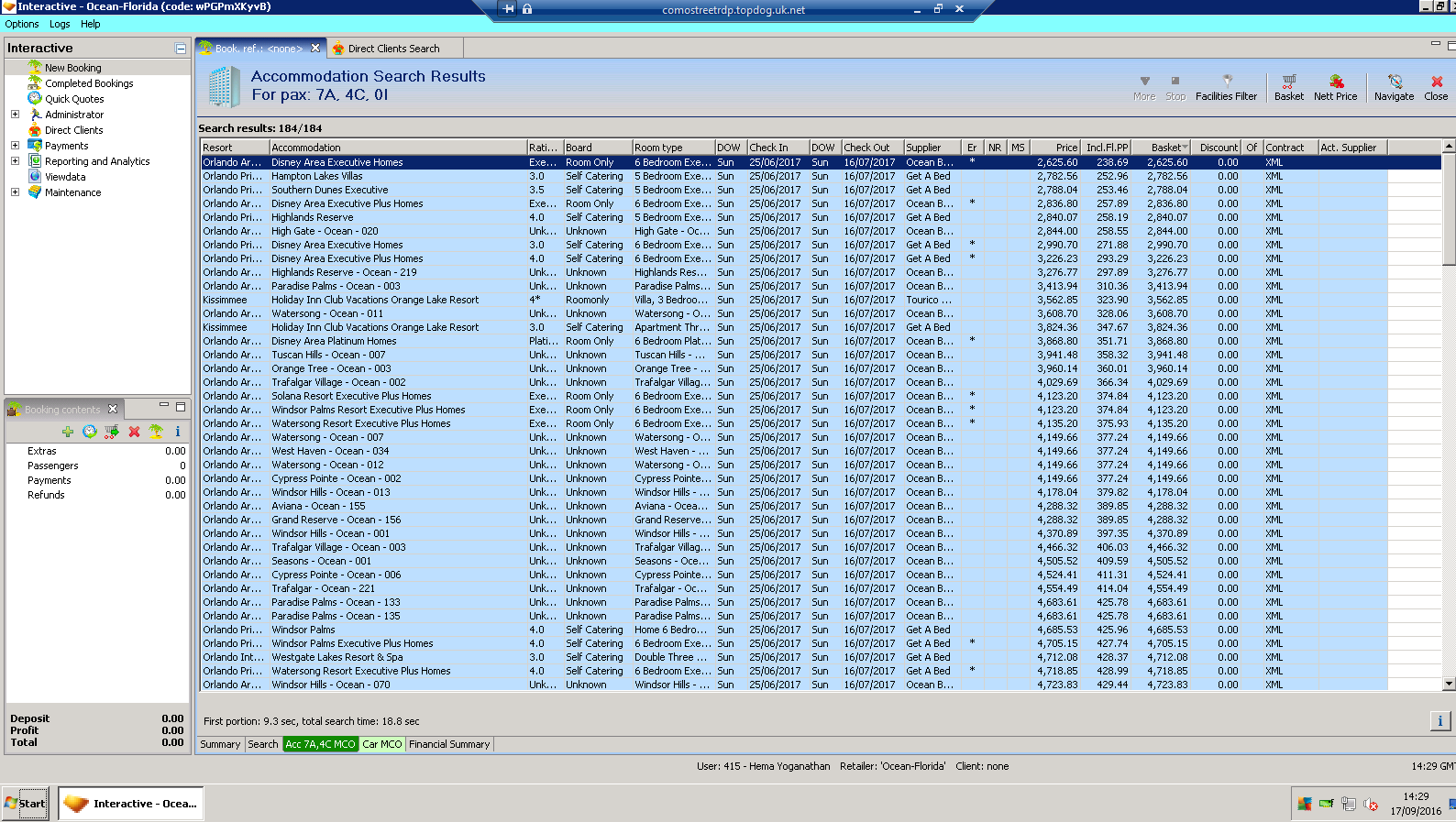1456x822 pixels.
Task: Minimize the Booking contents panel
Action: tap(164, 406)
